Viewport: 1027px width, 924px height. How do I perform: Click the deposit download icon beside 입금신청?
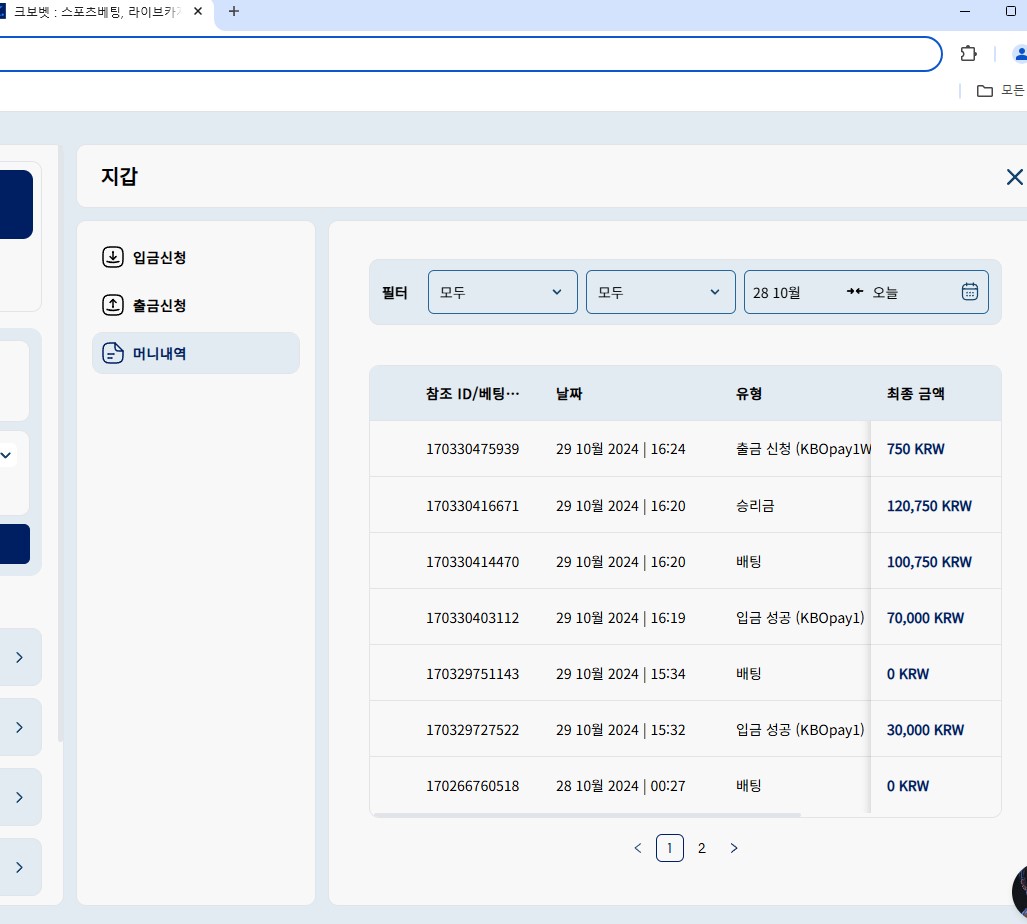click(113, 257)
